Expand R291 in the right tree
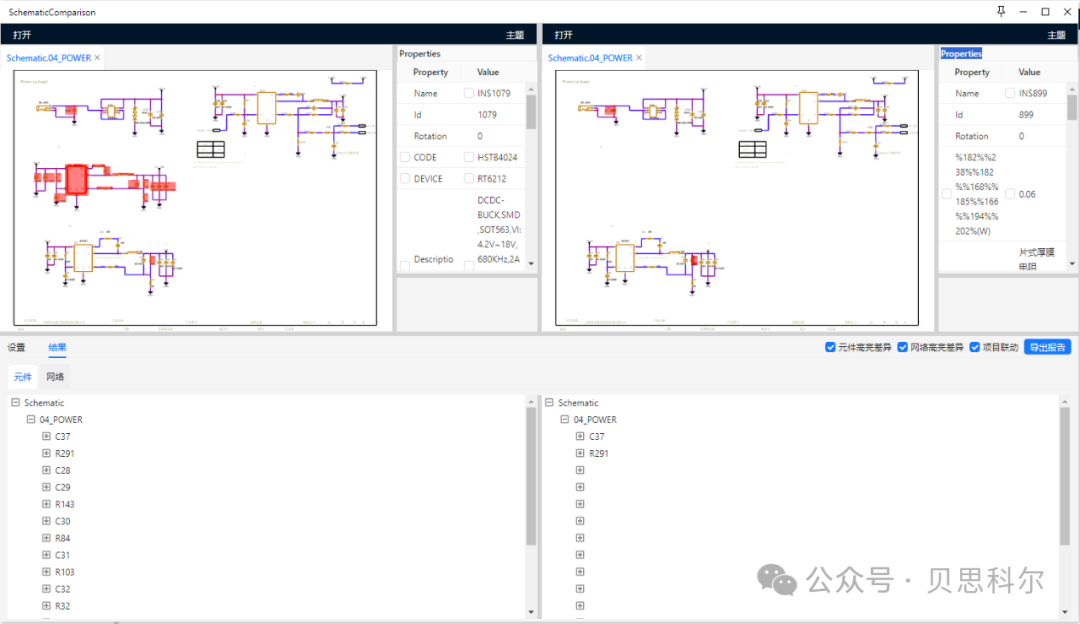1080x624 pixels. tap(580, 453)
